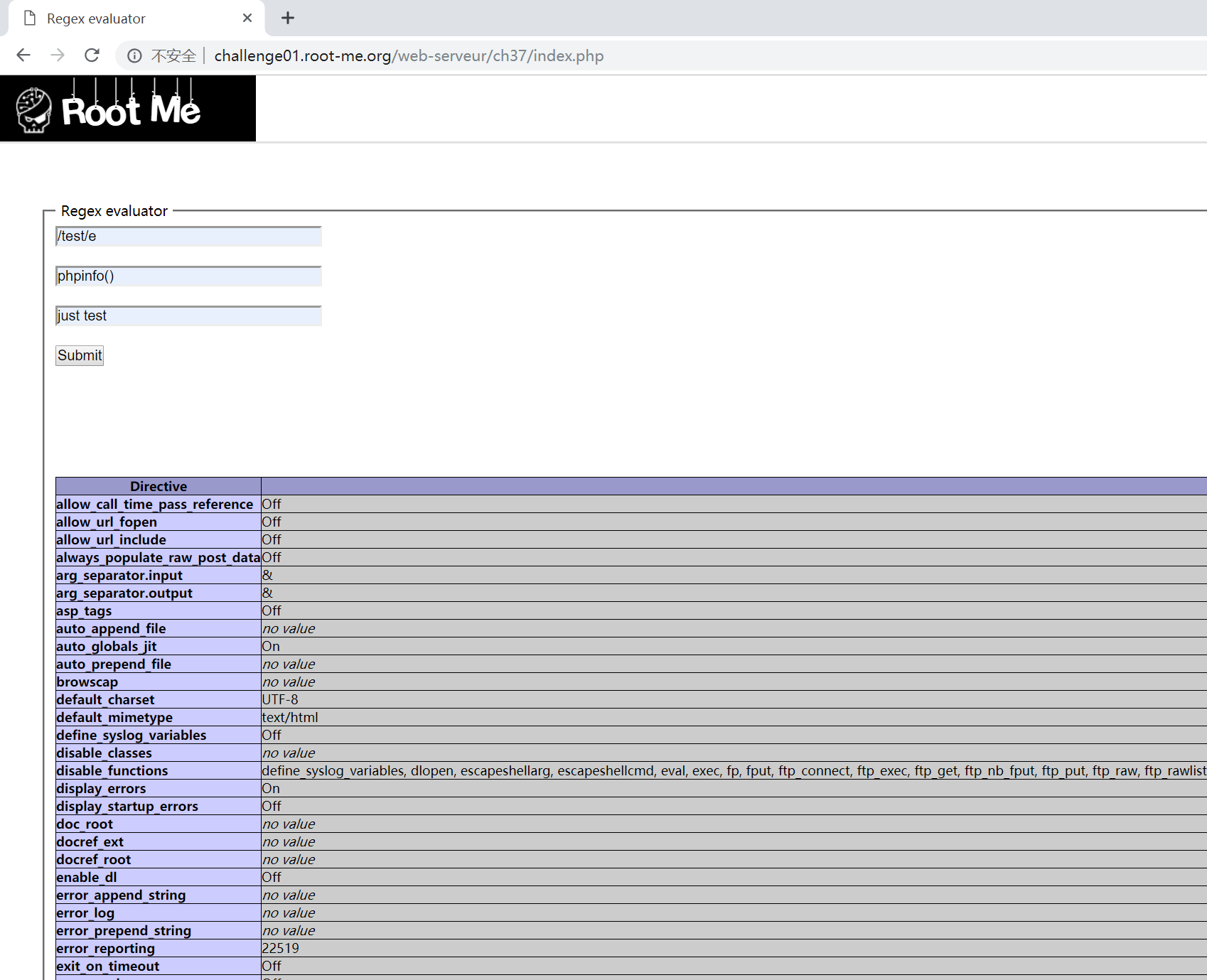Open a new tab with plus button
This screenshot has height=980, width=1207.
click(288, 18)
